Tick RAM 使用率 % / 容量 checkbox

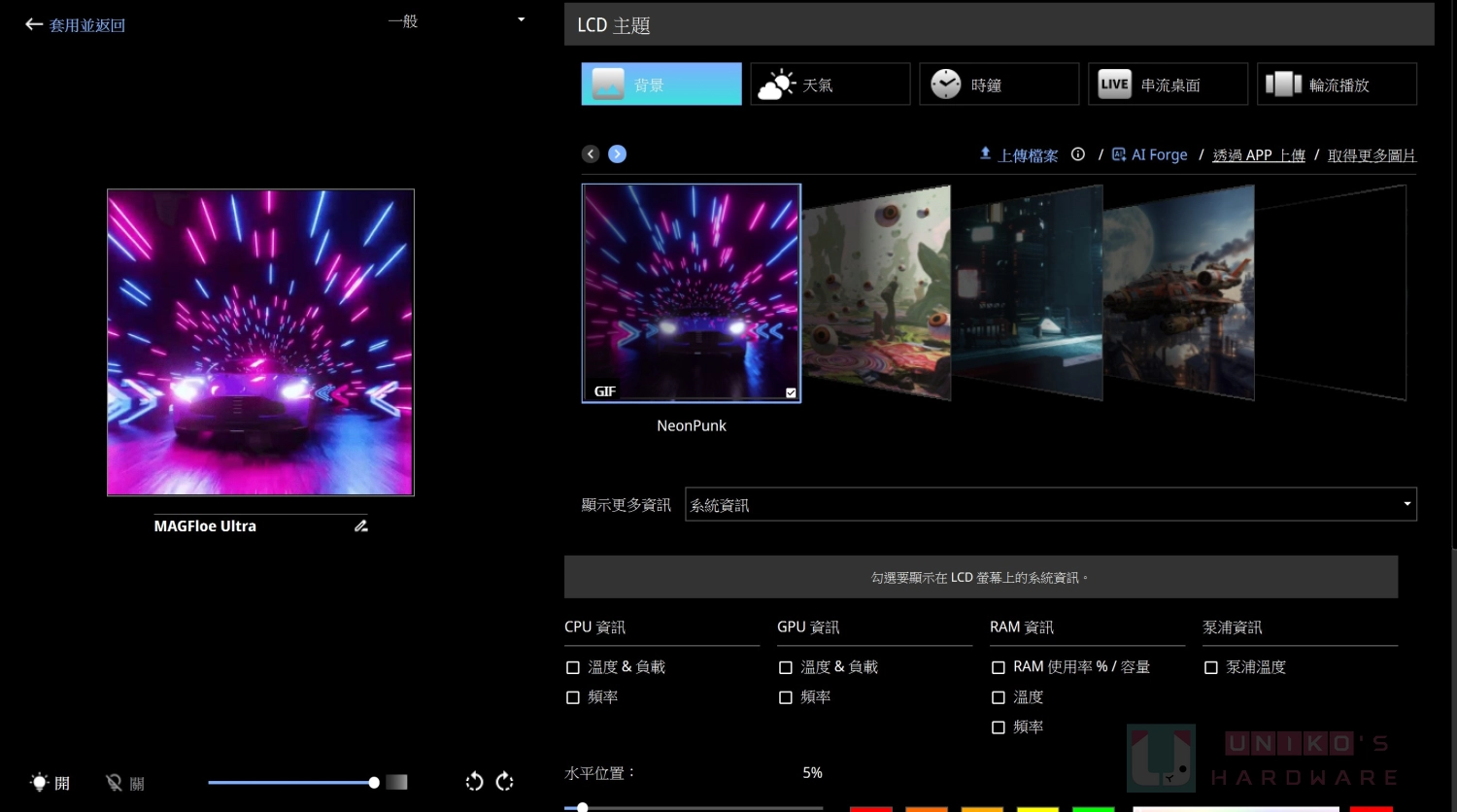(999, 667)
